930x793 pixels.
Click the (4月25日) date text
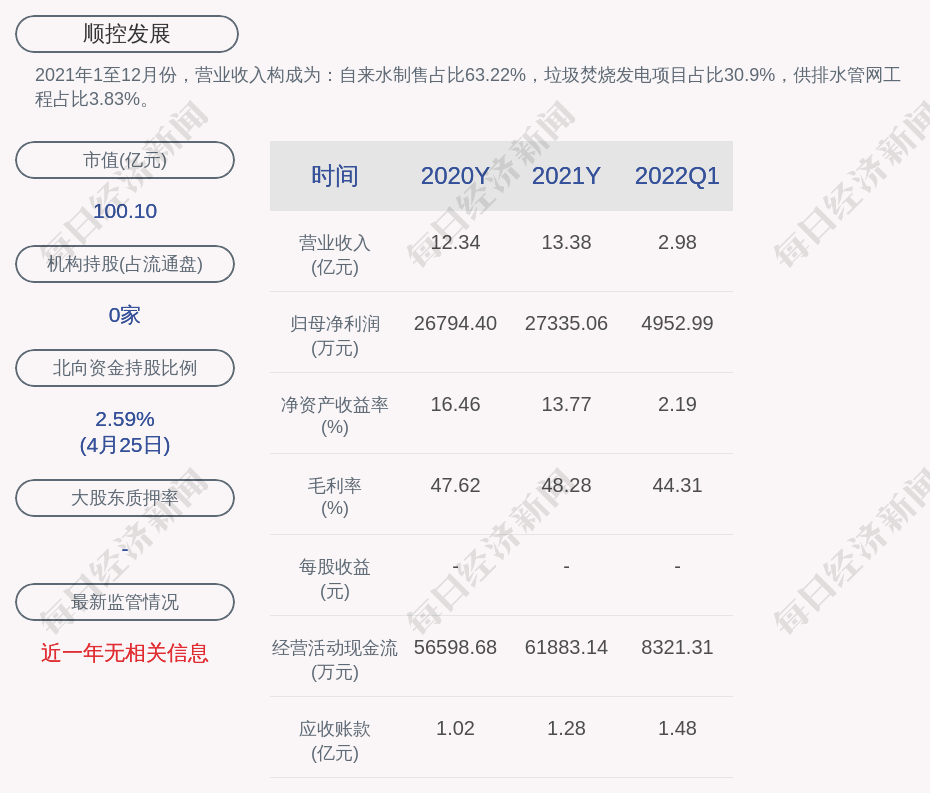125,445
